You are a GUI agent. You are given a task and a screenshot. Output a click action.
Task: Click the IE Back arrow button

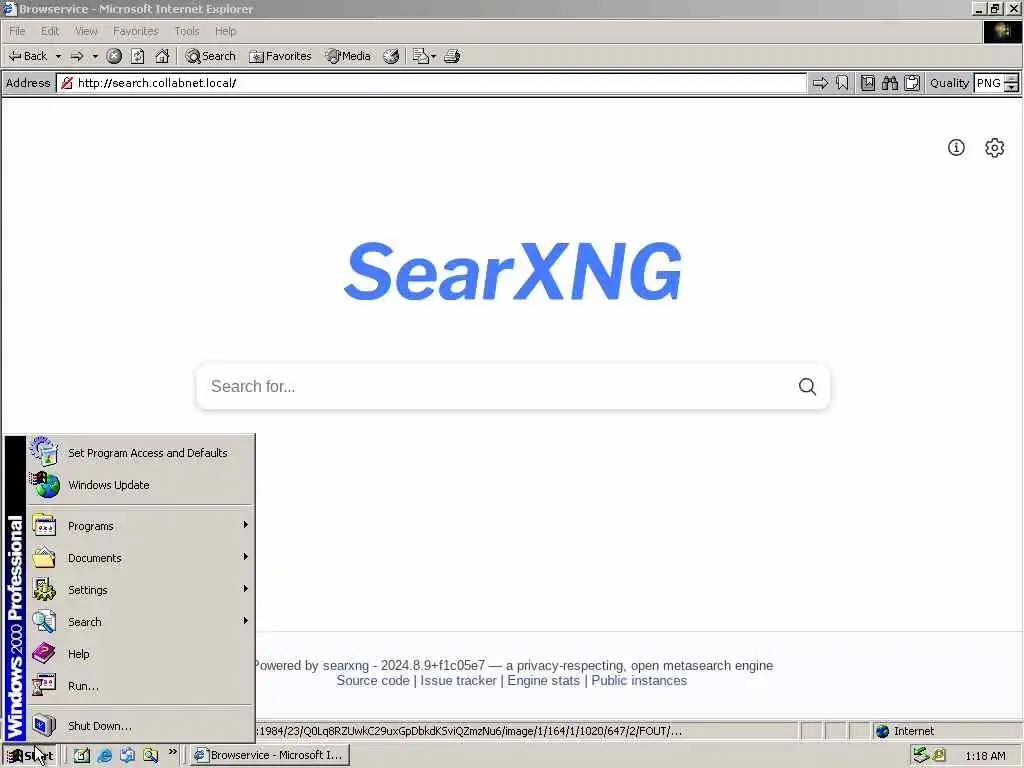point(27,56)
